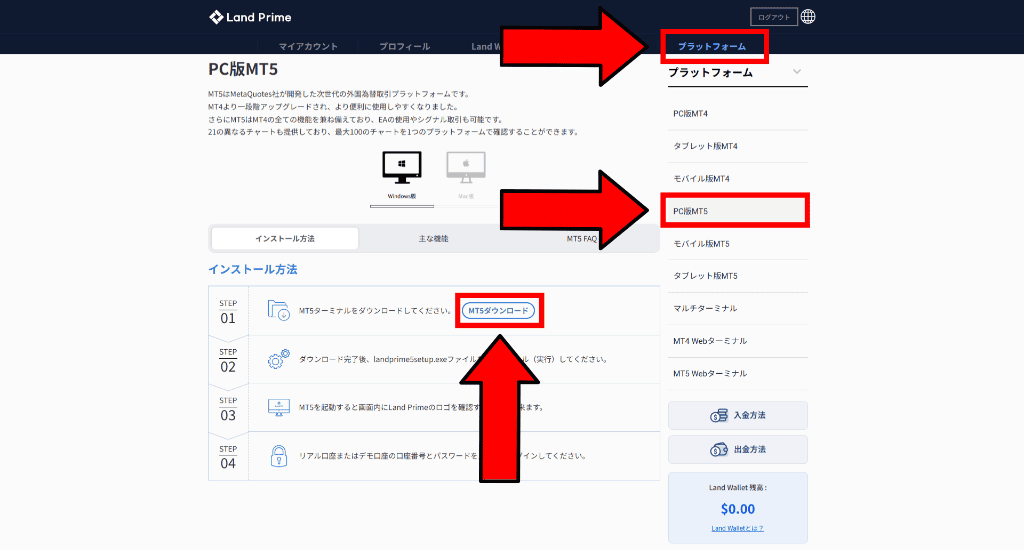Image resolution: width=1024 pixels, height=555 pixels.
Task: Click the blue インストール方法 section heading
Action: click(x=253, y=269)
